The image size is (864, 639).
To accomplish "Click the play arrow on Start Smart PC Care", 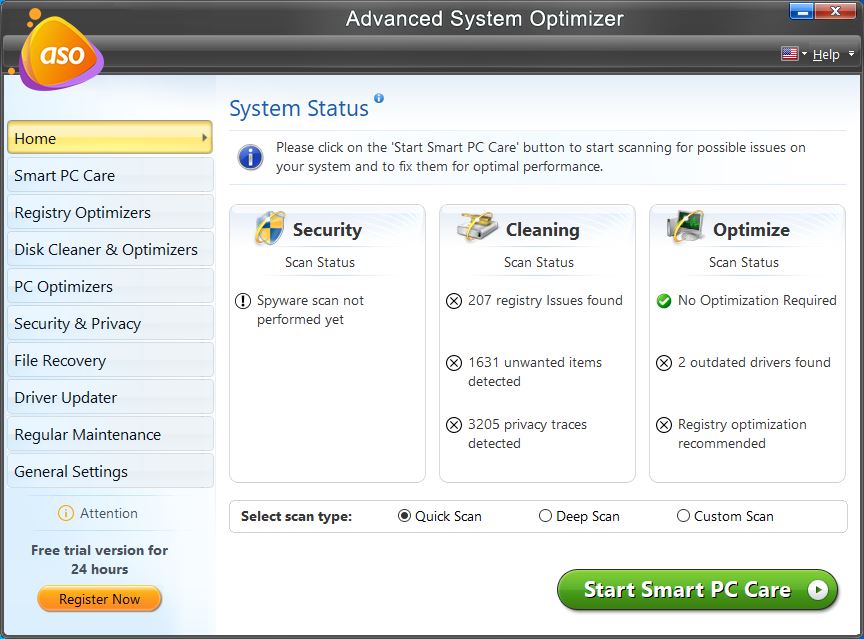I will click(818, 590).
